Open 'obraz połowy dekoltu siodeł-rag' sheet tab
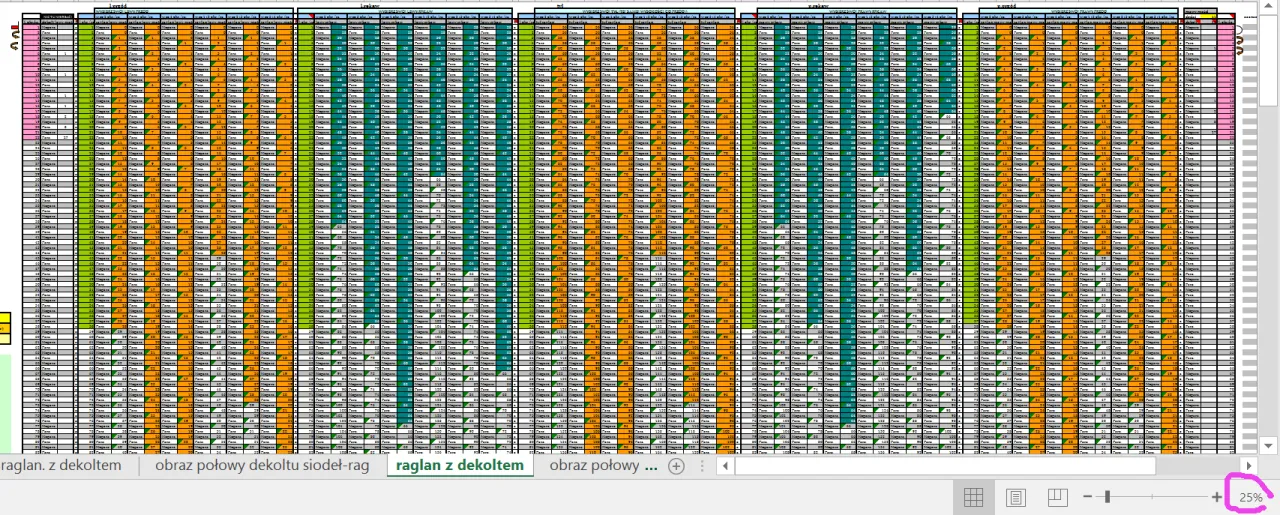 [x=262, y=465]
